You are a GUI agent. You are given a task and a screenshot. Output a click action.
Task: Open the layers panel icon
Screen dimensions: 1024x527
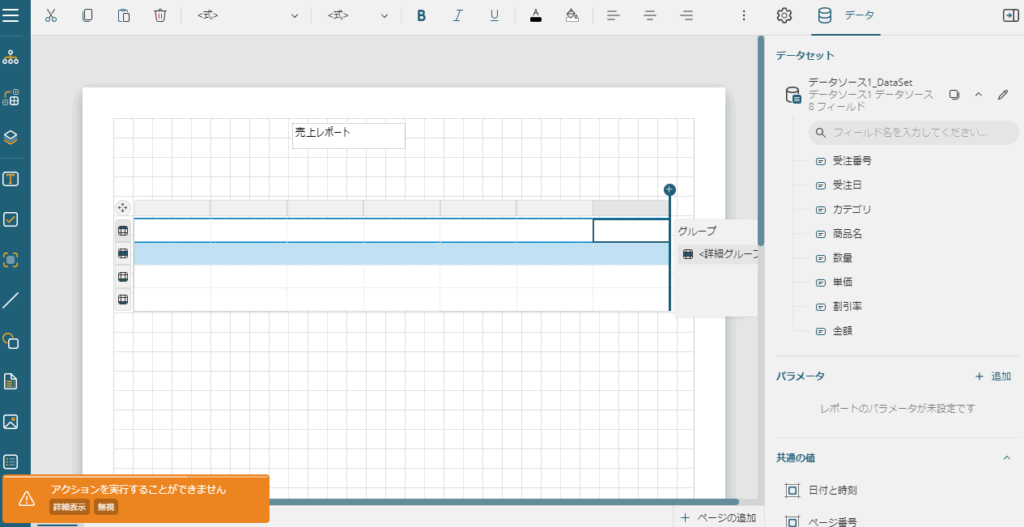[x=12, y=138]
